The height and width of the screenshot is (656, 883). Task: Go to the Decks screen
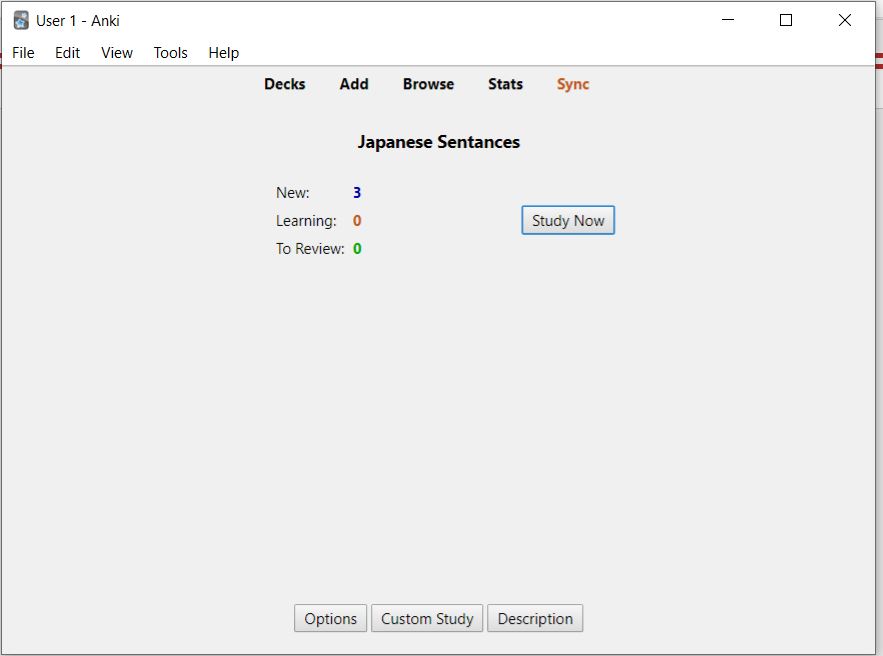(284, 84)
